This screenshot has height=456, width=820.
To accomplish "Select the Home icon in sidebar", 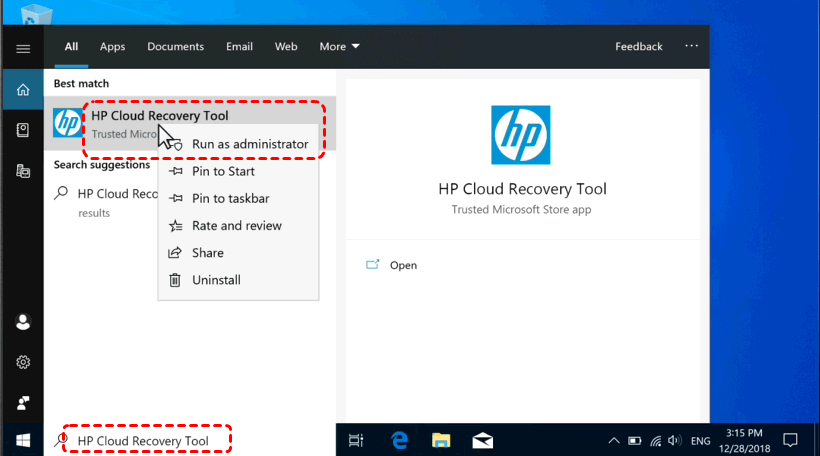I will [23, 90].
